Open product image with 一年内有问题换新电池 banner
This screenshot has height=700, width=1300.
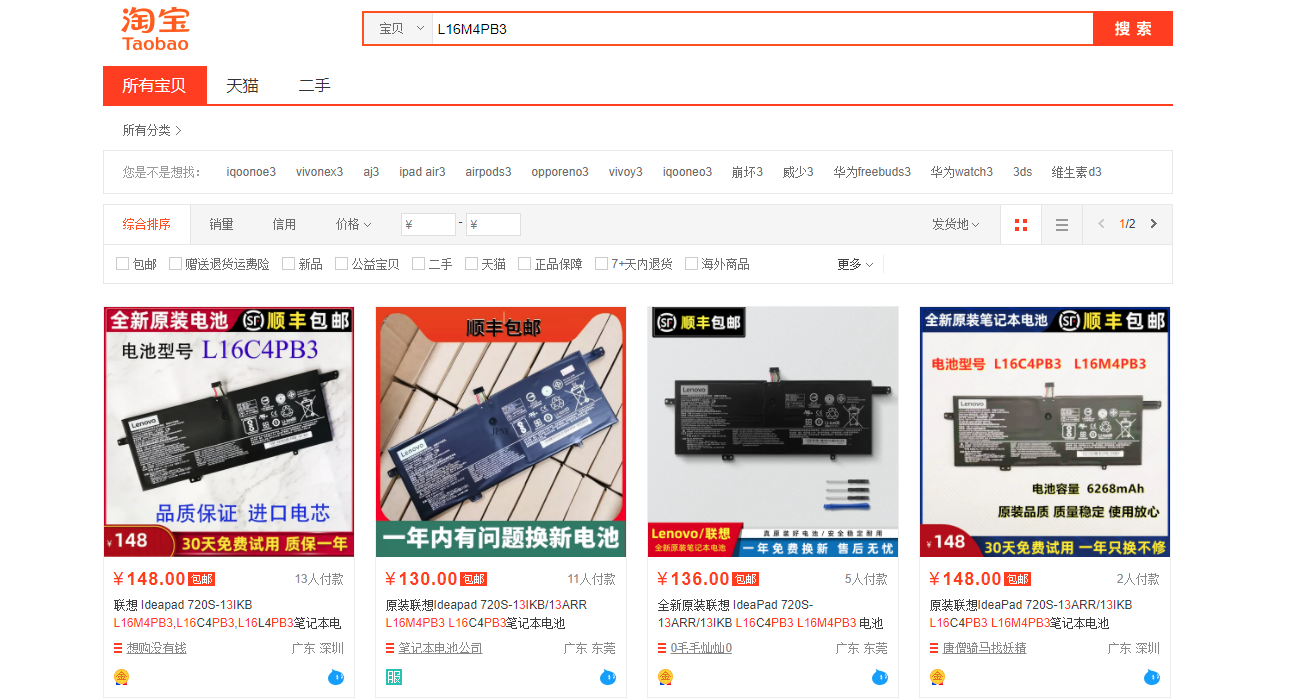(501, 432)
